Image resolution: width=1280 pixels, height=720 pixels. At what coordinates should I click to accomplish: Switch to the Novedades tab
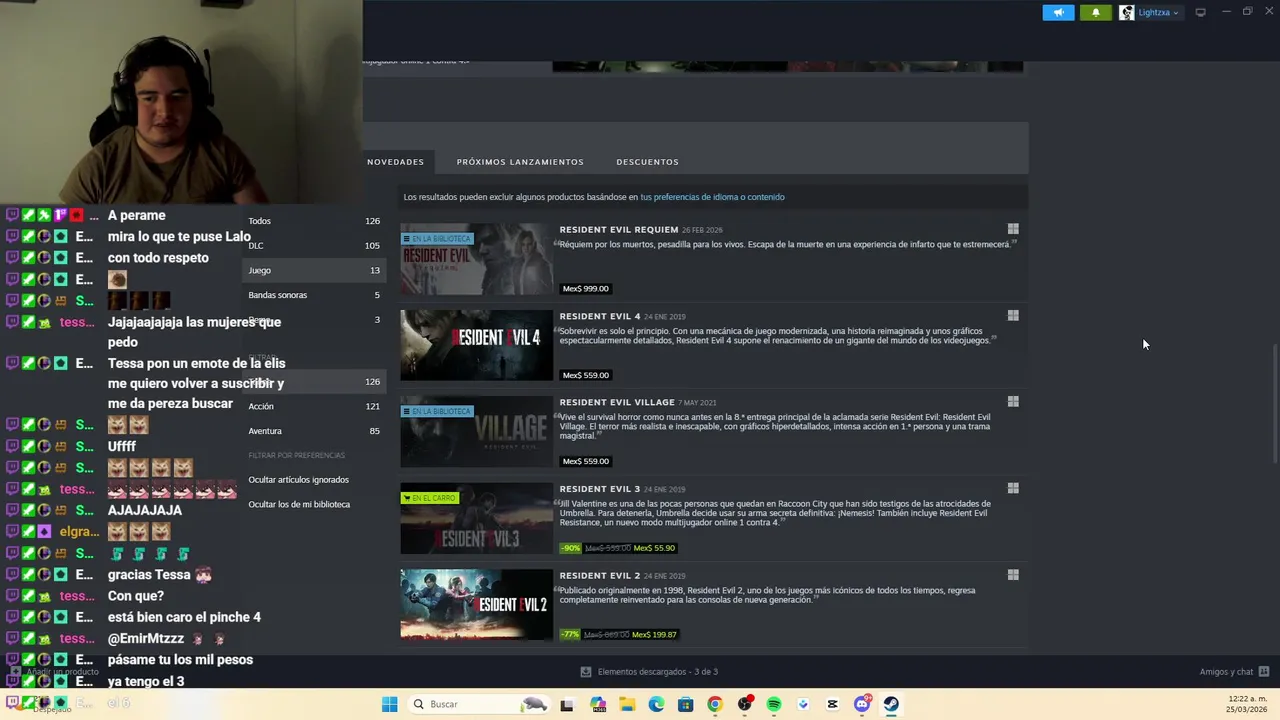[395, 162]
